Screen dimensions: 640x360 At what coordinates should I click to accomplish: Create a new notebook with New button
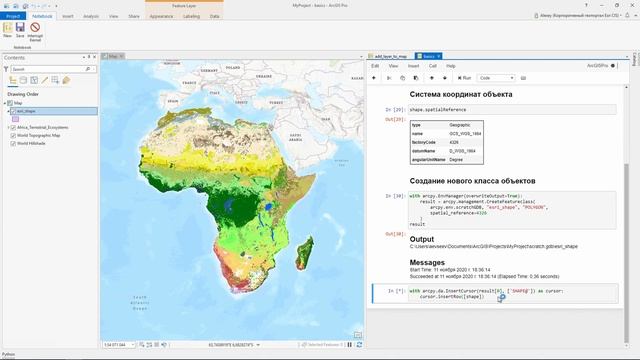click(x=7, y=30)
